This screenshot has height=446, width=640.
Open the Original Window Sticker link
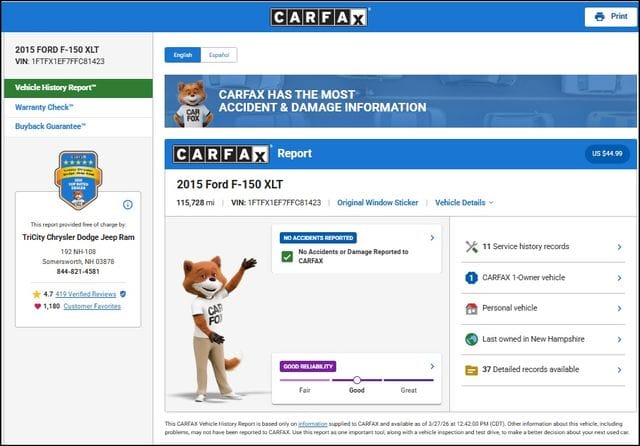pos(377,202)
